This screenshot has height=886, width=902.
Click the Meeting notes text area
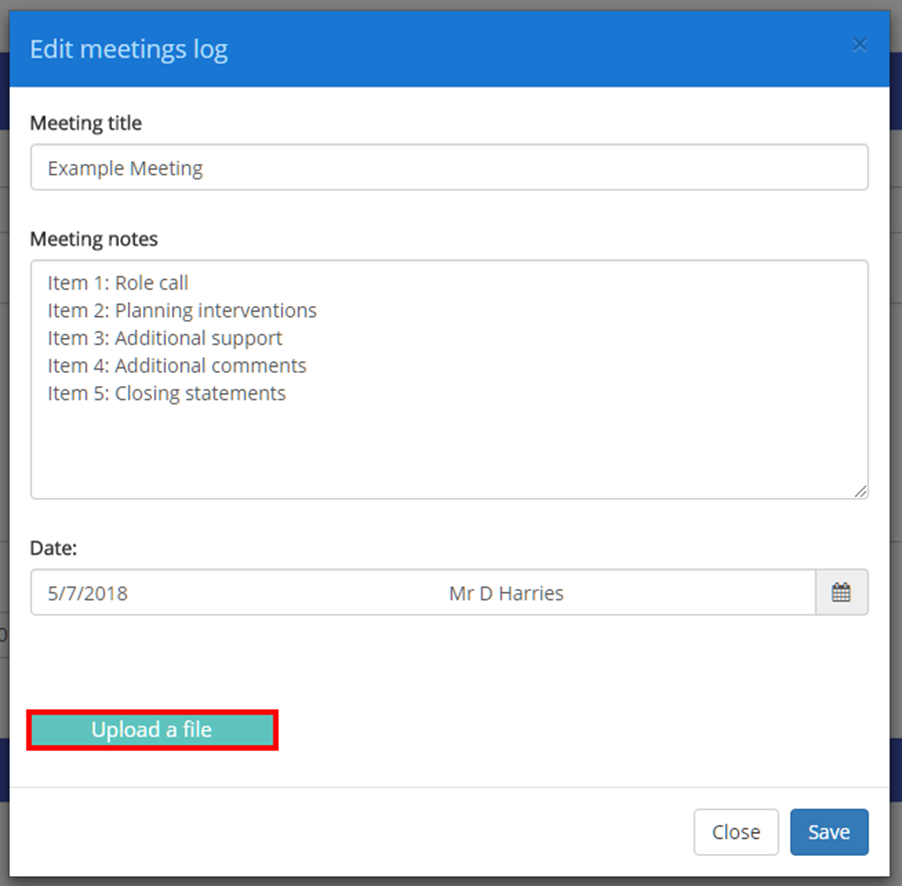450,378
